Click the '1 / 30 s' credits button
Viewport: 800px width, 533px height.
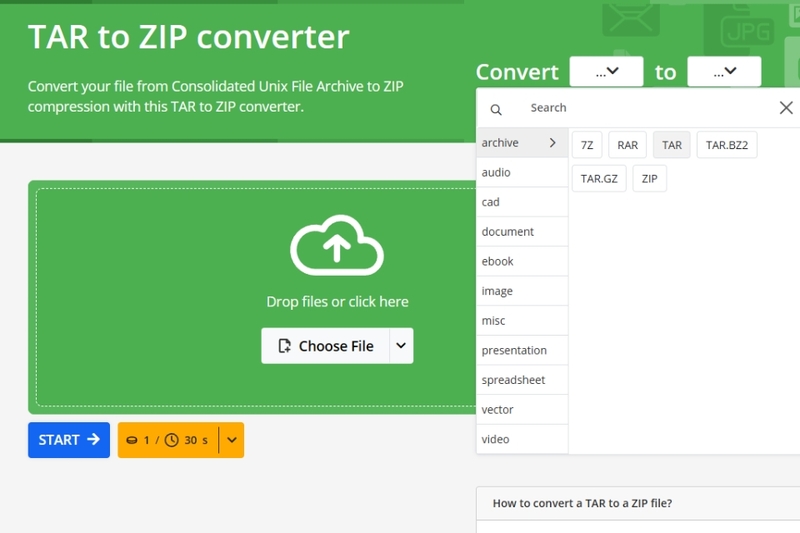click(168, 440)
